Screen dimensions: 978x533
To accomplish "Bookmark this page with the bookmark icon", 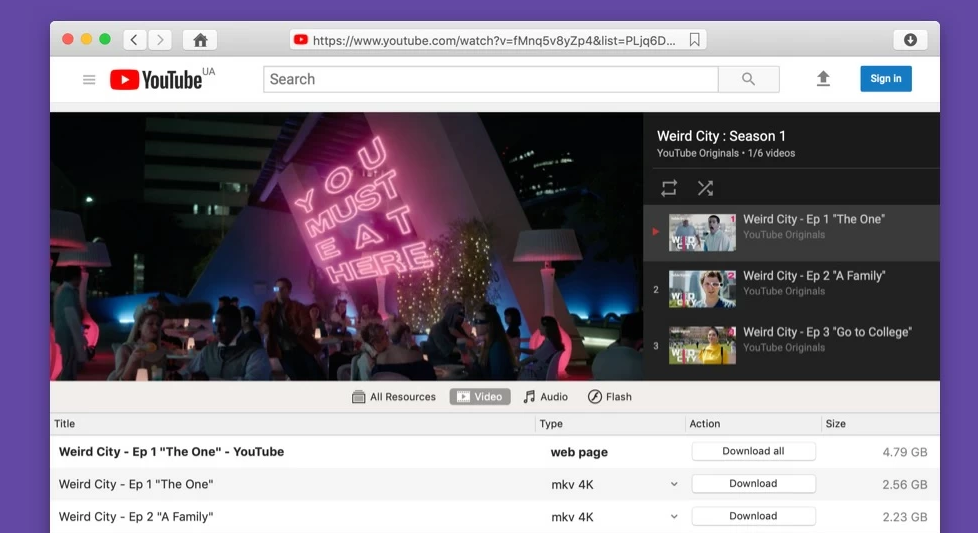I will click(x=694, y=40).
